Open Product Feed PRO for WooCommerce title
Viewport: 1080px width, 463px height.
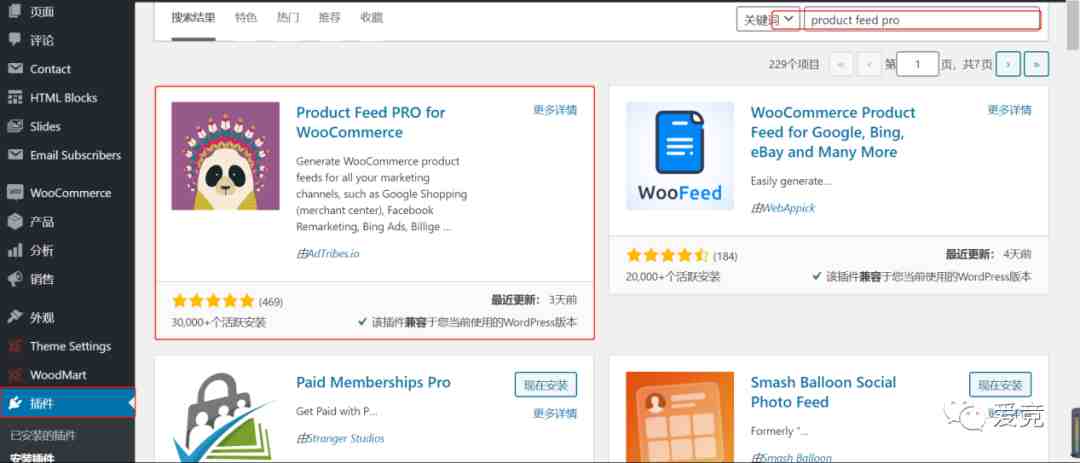371,122
